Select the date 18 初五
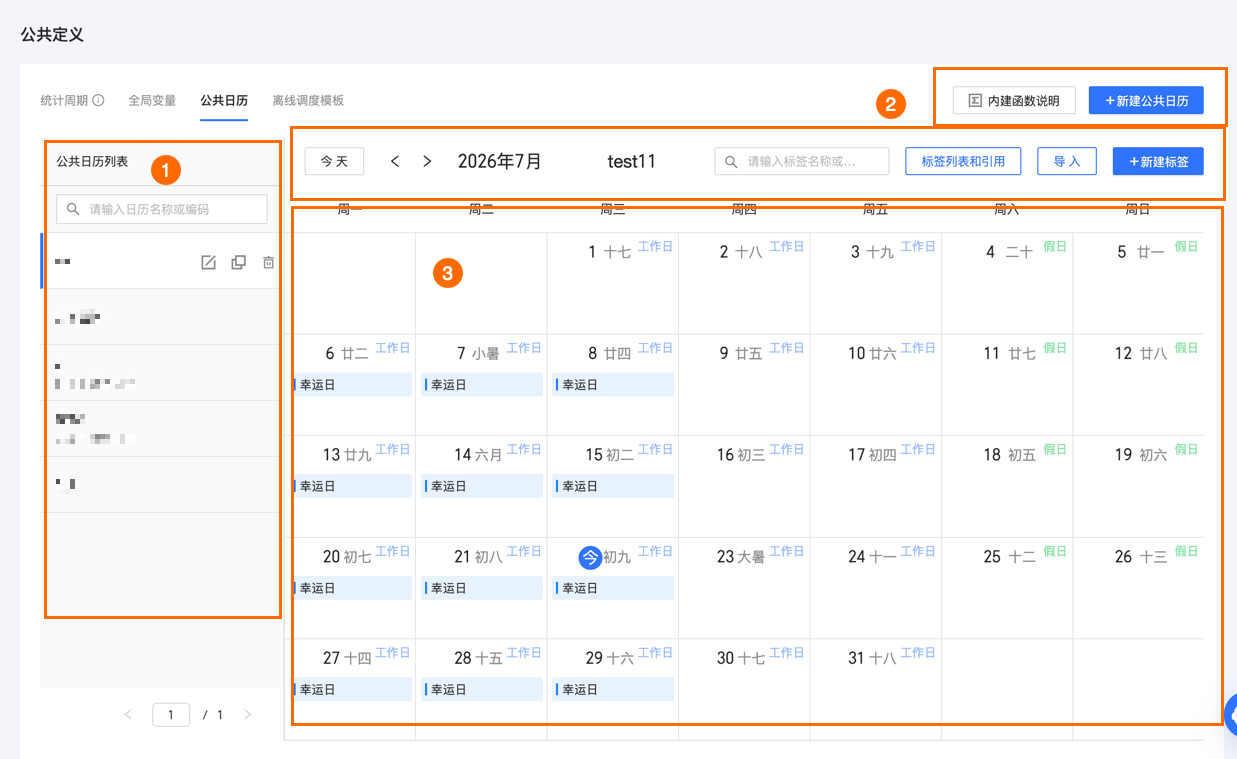1237x759 pixels. [x=1009, y=455]
